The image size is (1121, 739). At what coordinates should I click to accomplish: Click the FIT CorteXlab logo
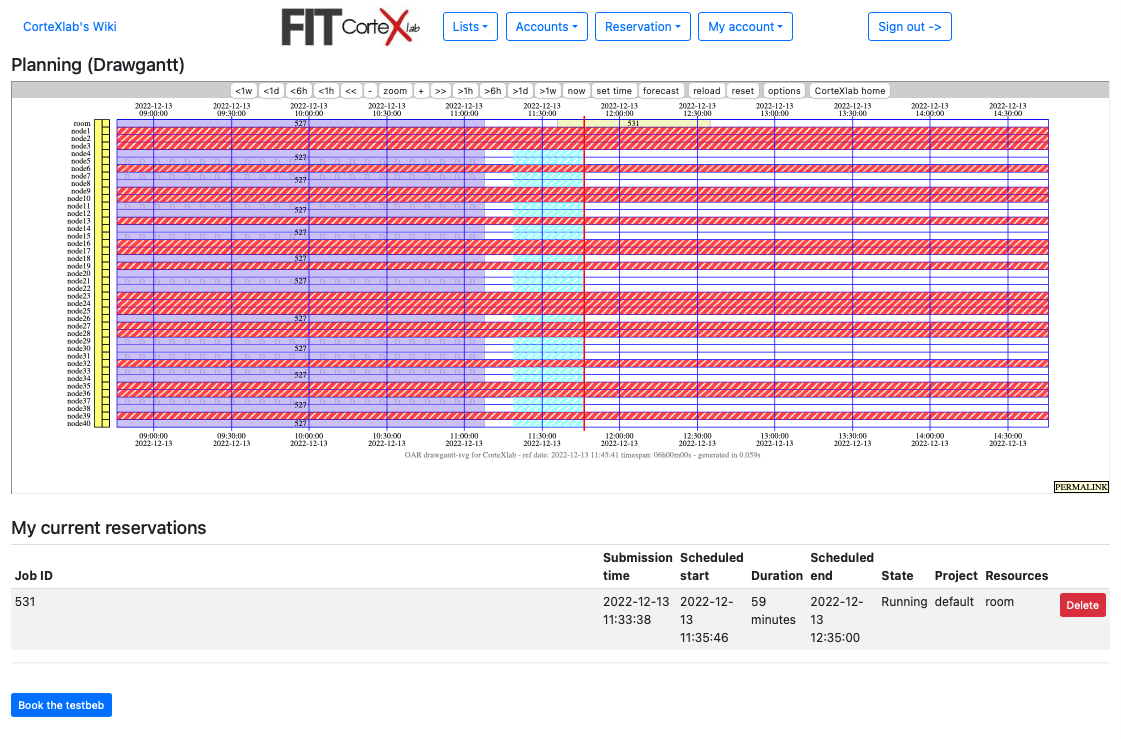pyautogui.click(x=350, y=27)
